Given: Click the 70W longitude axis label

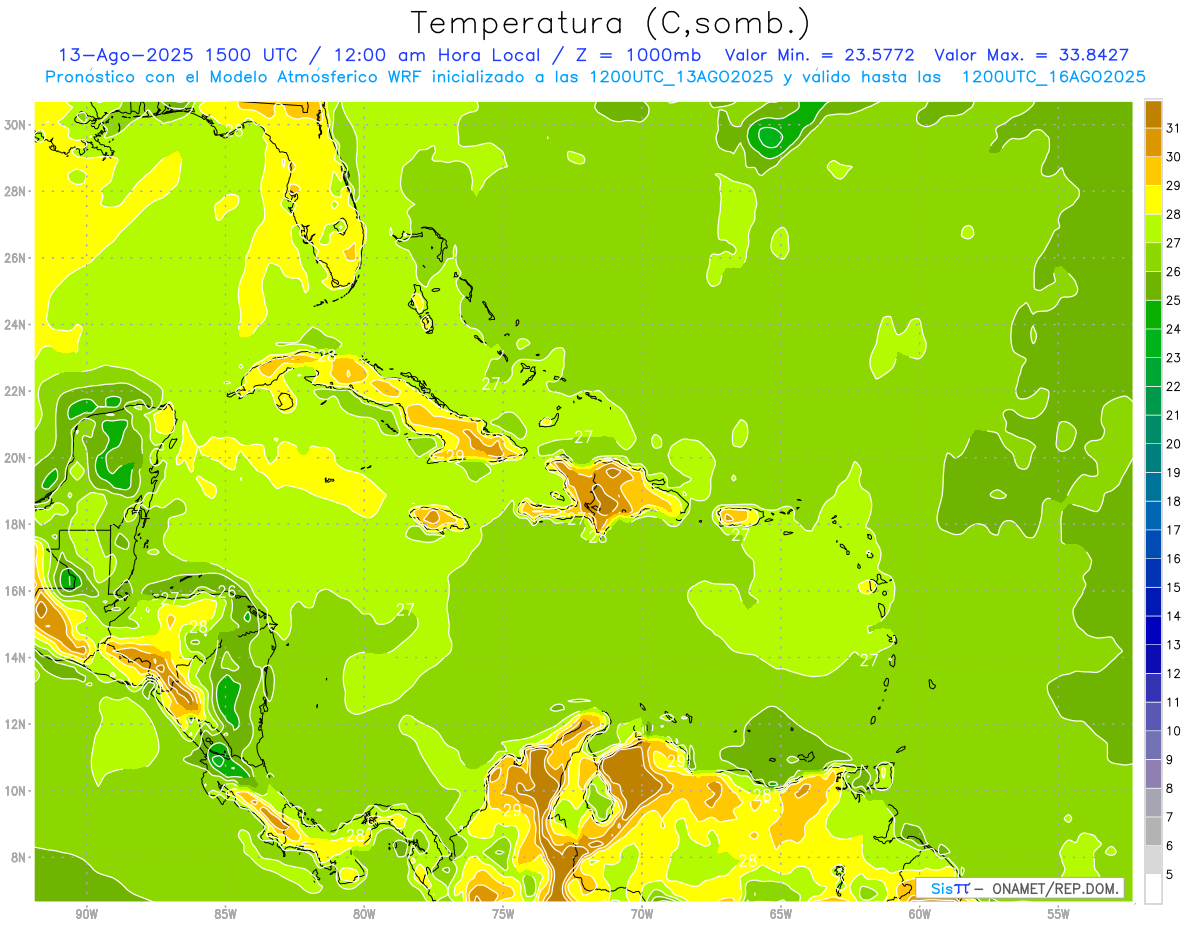Looking at the screenshot, I should (x=642, y=914).
